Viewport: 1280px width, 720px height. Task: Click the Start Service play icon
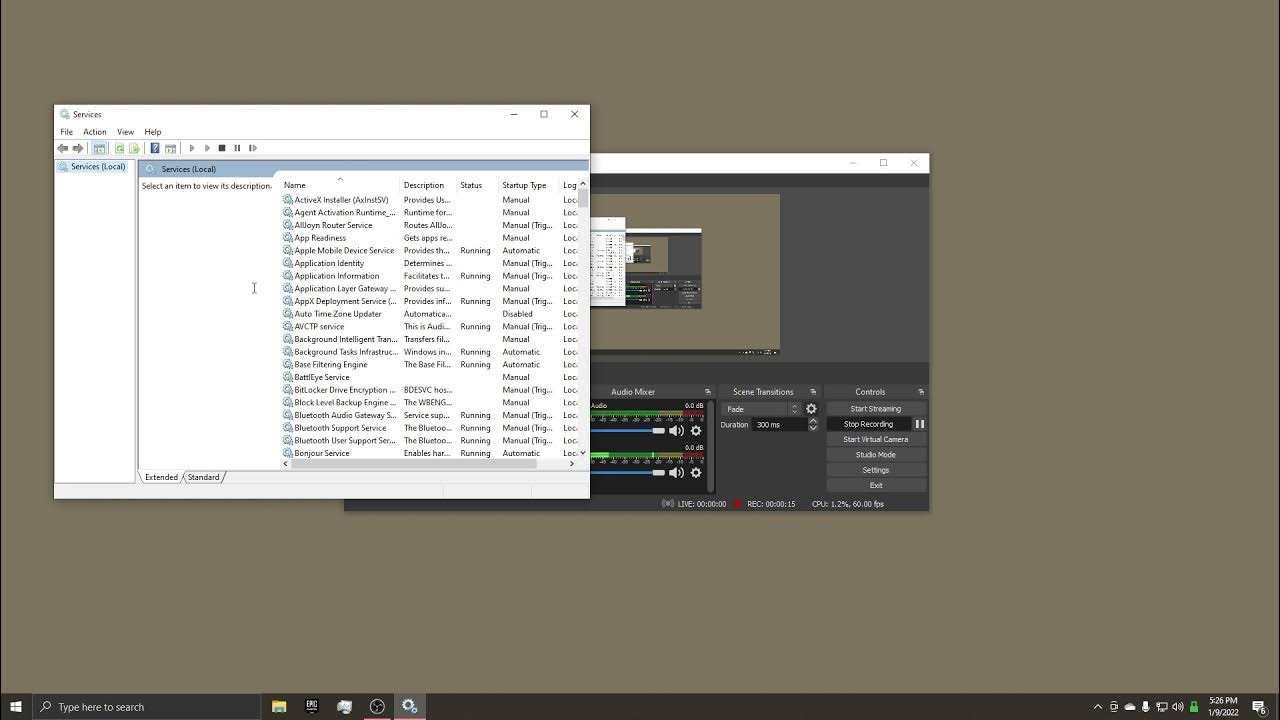192,148
